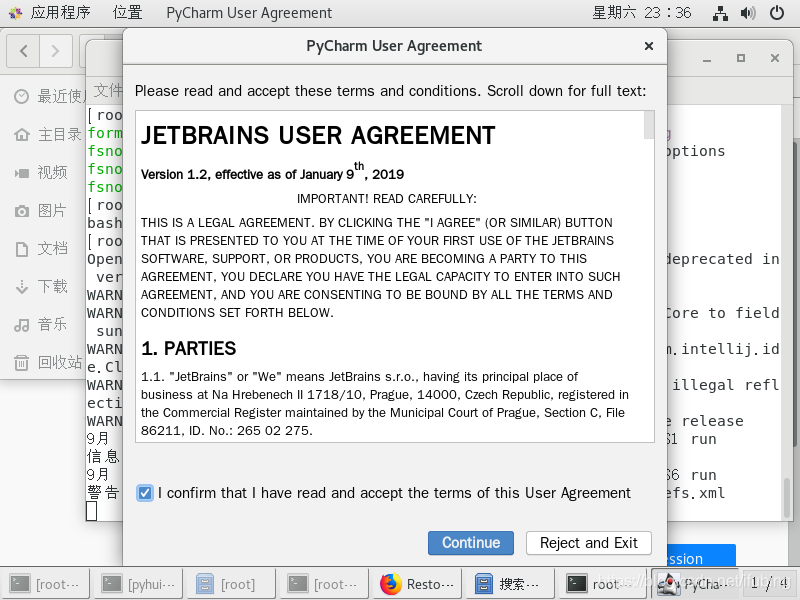Open 下载 folder in sidebar
The height and width of the screenshot is (600, 800).
52,286
